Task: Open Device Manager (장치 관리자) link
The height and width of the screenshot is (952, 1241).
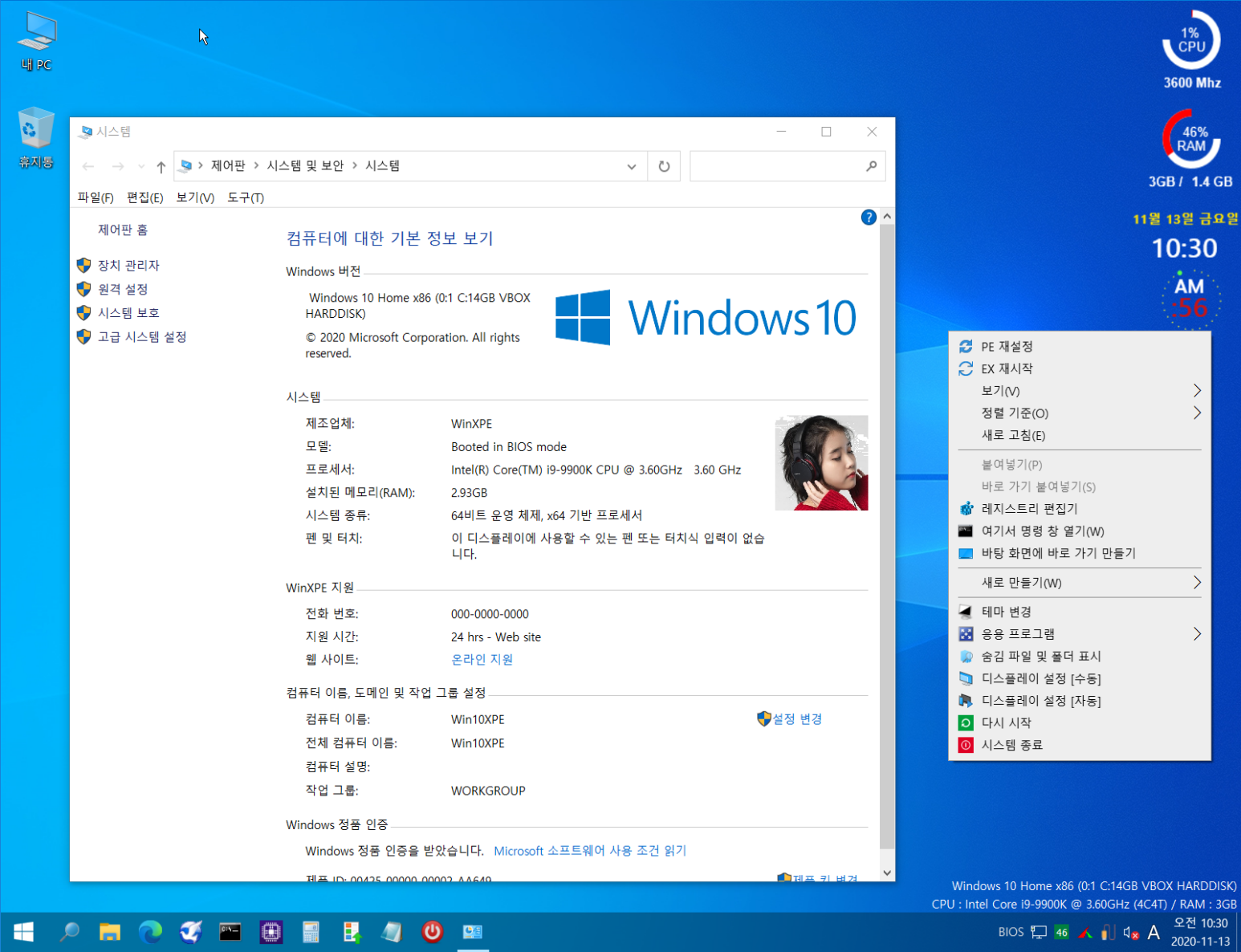Action: click(x=128, y=265)
